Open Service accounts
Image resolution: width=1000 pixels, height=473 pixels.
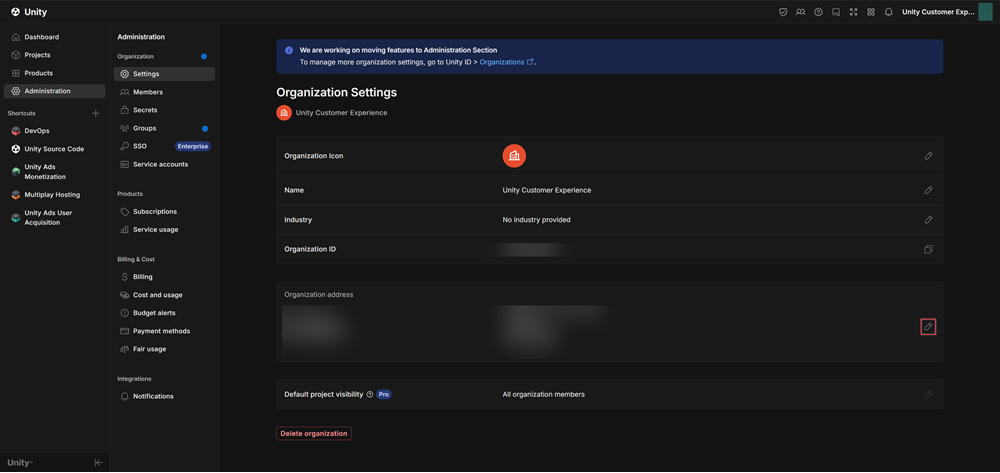click(164, 164)
